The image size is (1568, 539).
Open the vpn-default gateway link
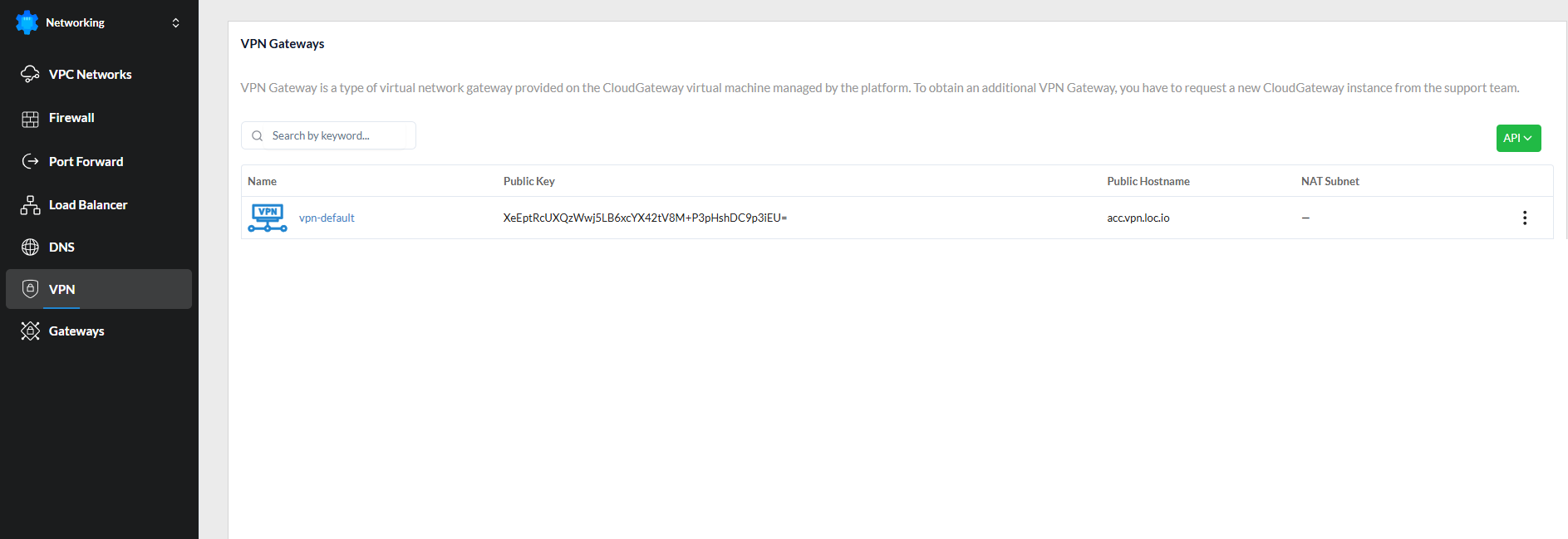coord(327,218)
